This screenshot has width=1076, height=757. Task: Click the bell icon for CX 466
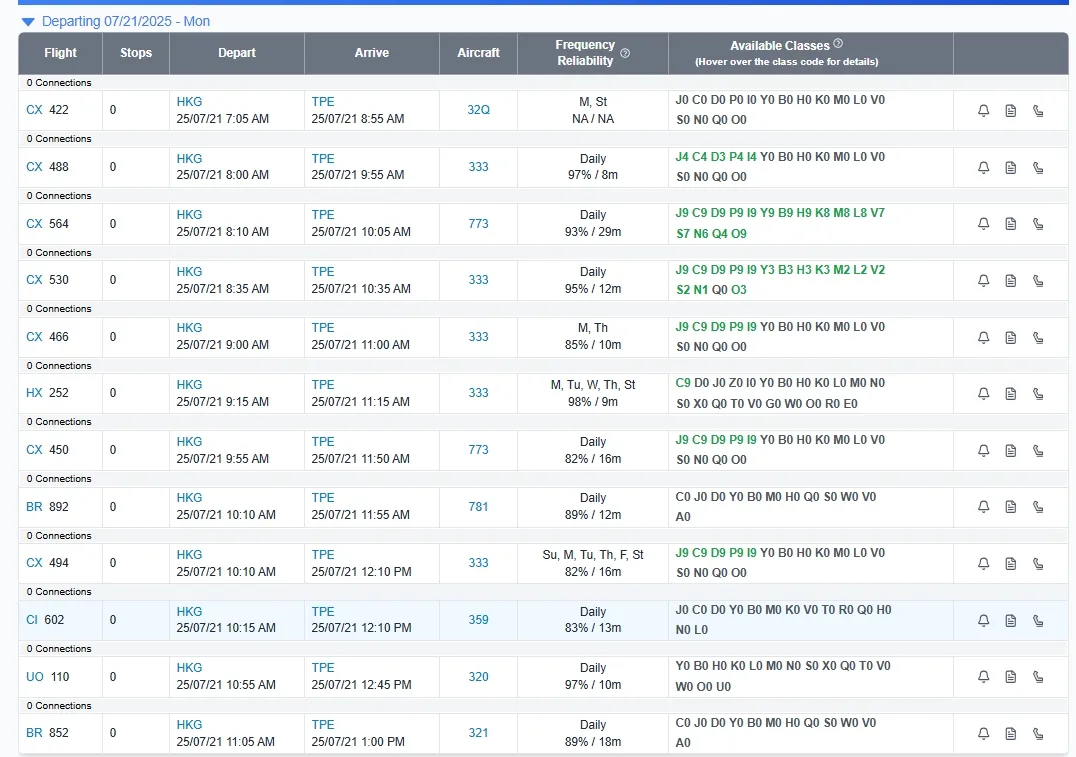983,338
